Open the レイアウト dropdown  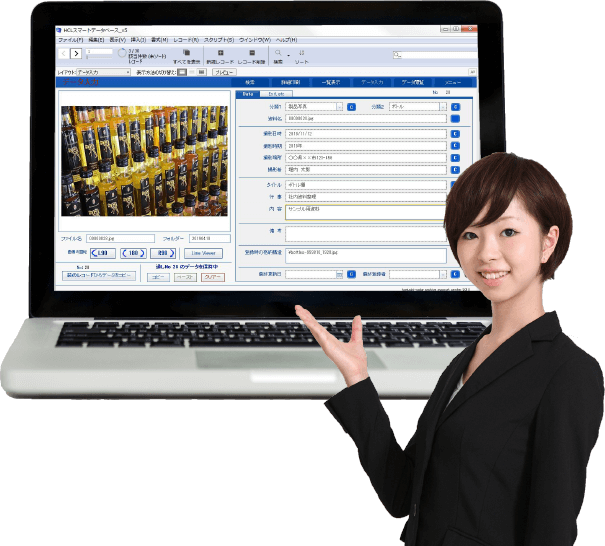pos(103,72)
